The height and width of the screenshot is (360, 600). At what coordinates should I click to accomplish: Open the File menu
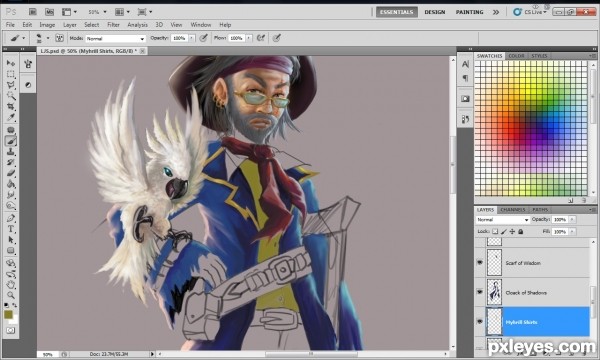pos(10,24)
